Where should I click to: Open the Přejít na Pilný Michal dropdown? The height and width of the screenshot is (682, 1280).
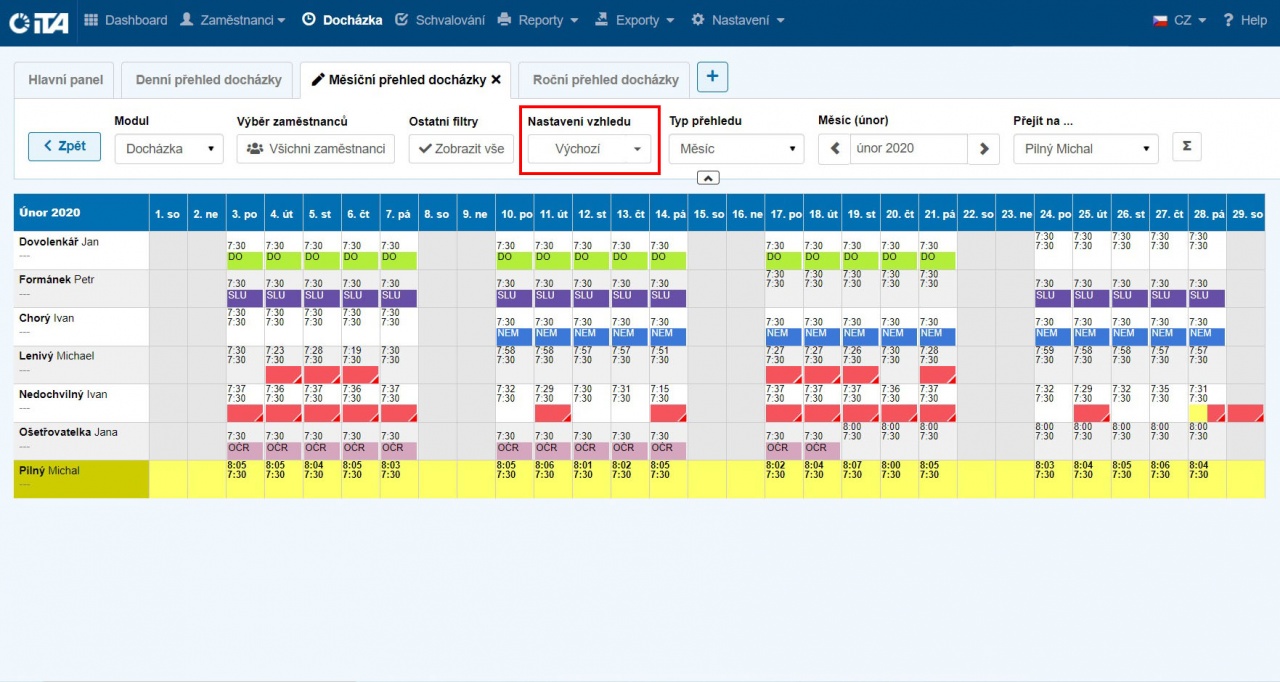point(1085,149)
